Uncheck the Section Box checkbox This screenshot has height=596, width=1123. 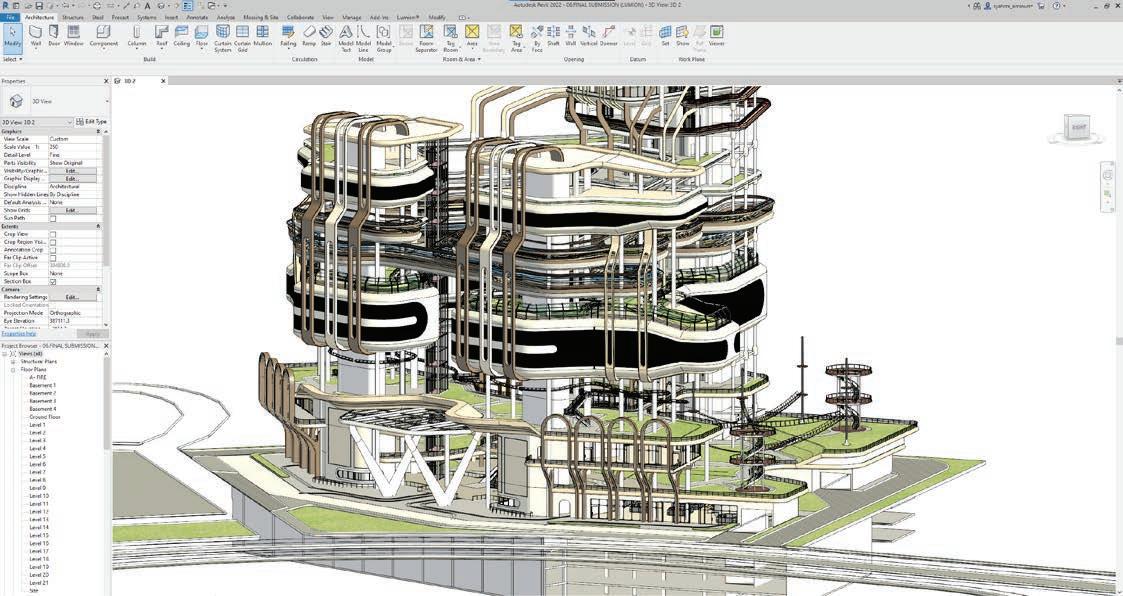[52, 282]
